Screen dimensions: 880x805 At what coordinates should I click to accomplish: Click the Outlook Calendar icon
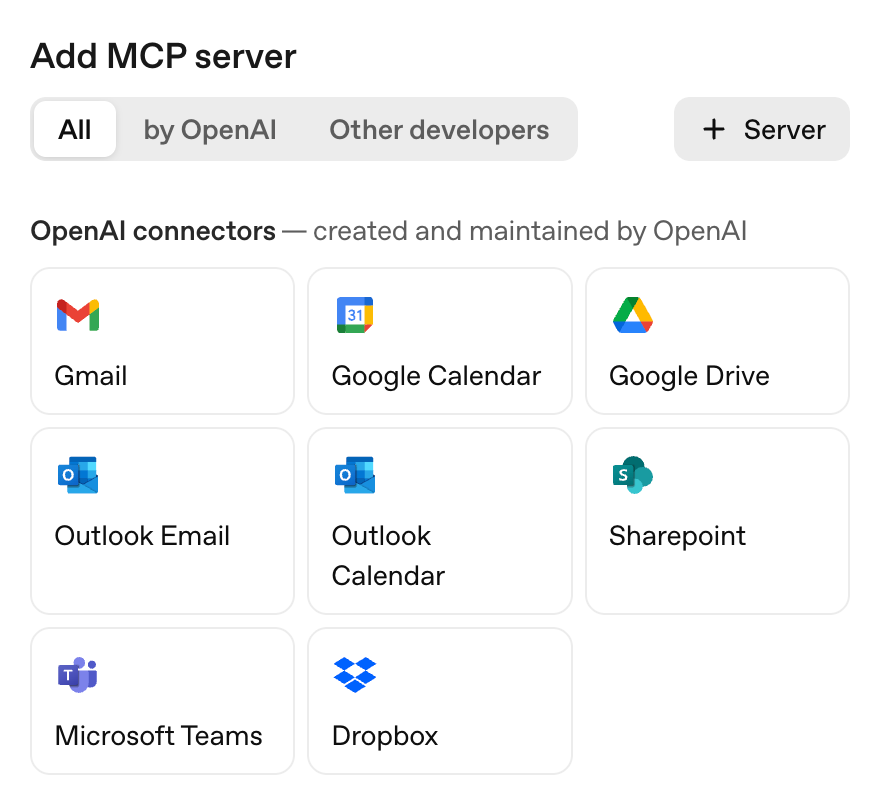click(355, 475)
